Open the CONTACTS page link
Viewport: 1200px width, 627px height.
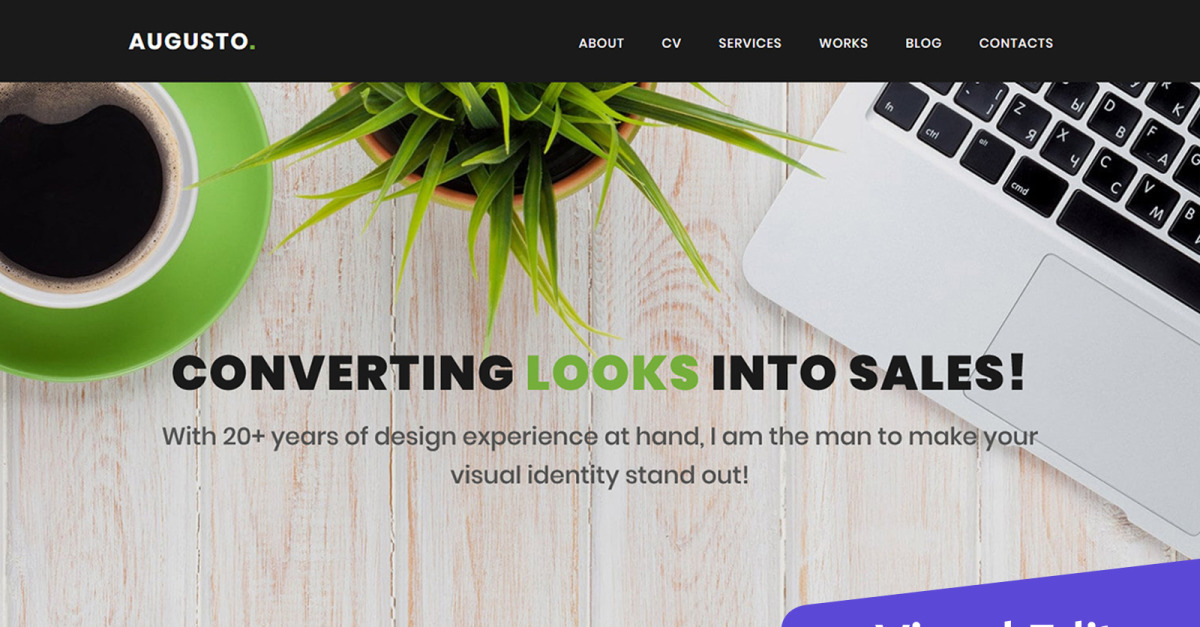tap(1016, 43)
